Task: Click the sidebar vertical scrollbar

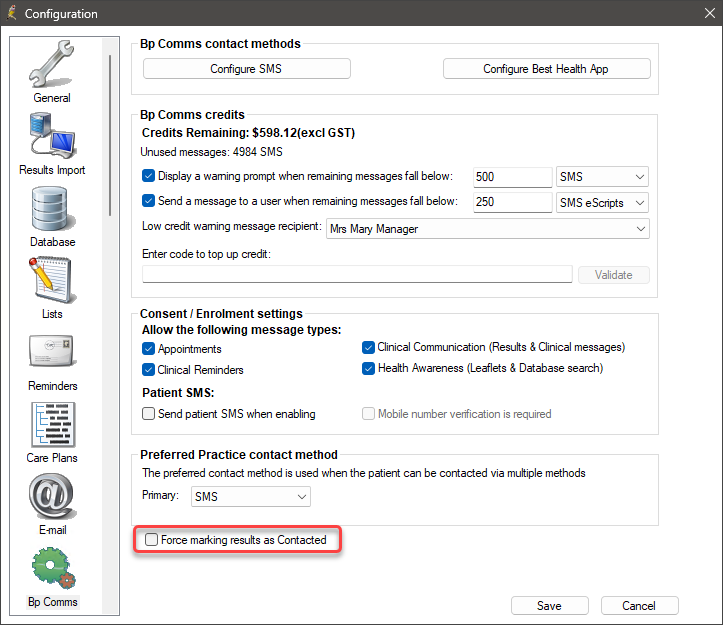Action: (x=110, y=136)
